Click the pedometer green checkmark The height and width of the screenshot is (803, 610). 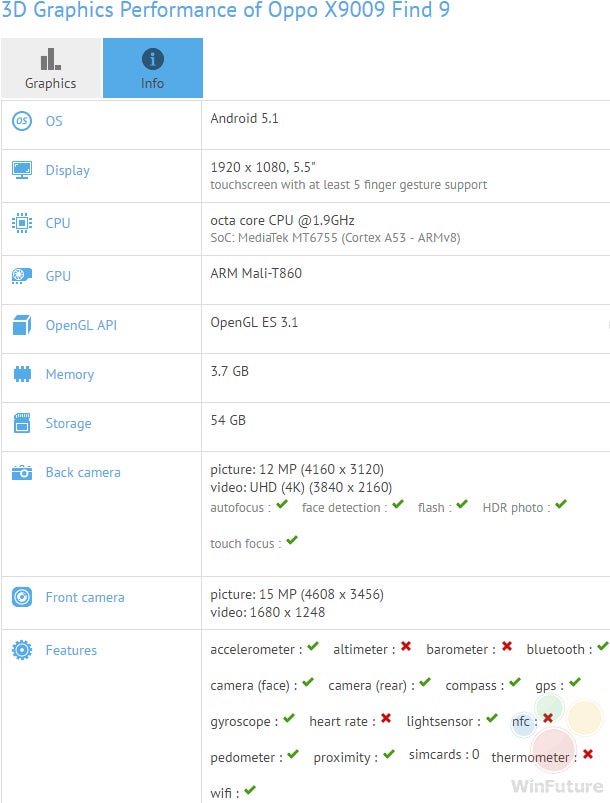pos(293,754)
